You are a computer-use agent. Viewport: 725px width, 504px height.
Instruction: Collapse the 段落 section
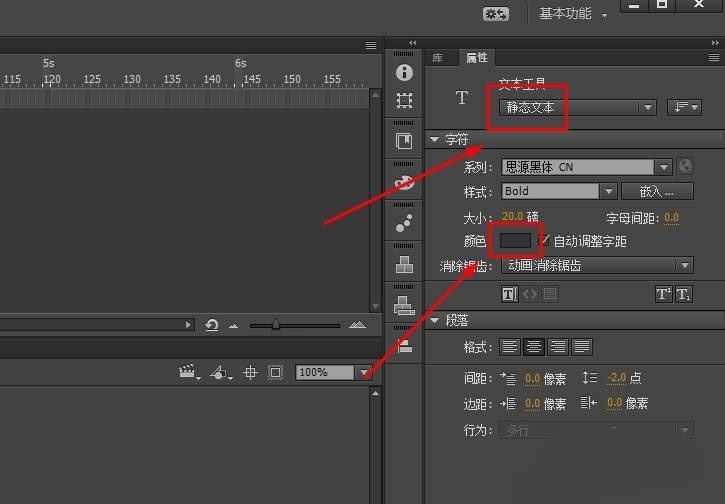[434, 320]
